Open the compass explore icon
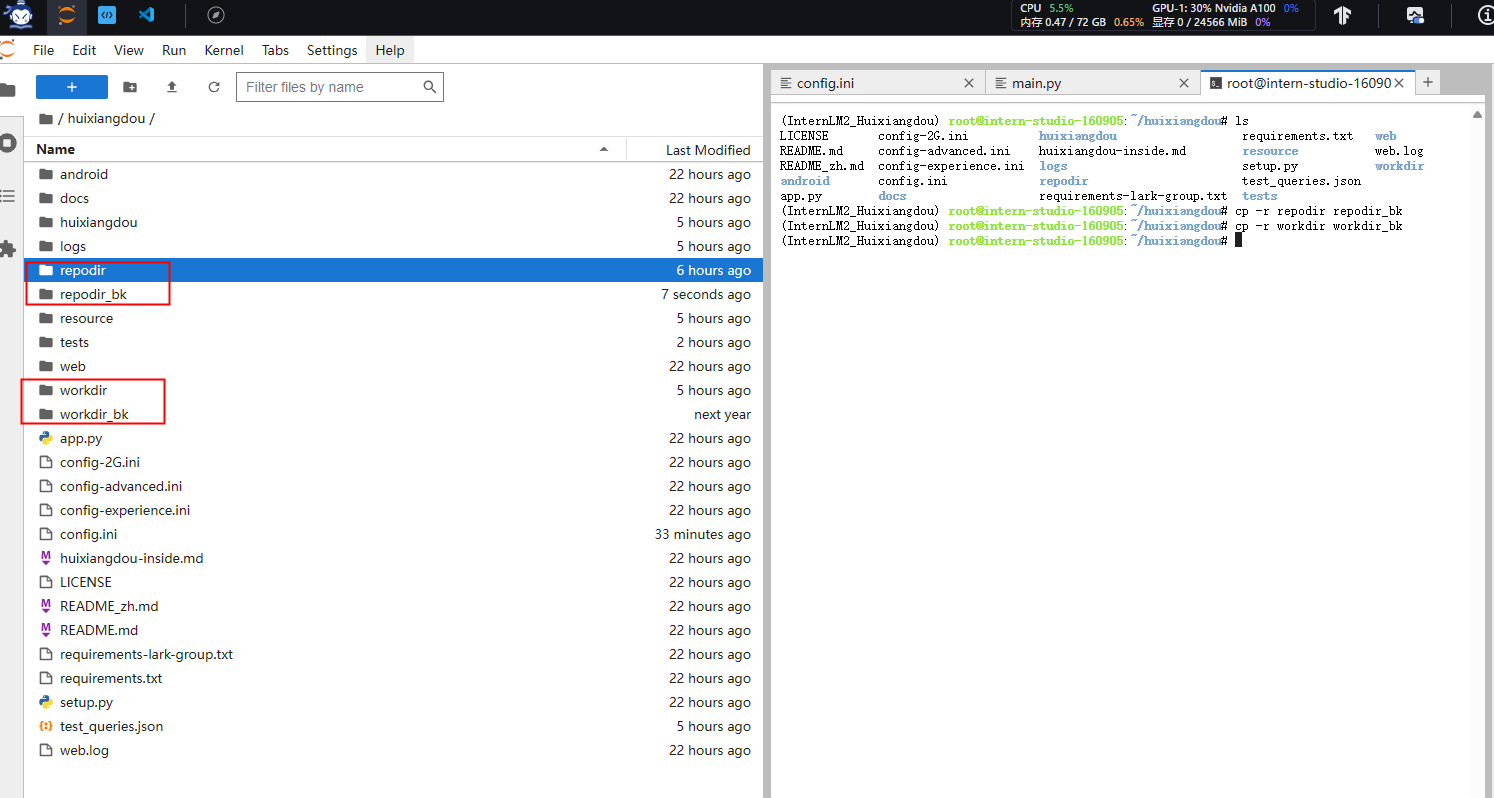The height and width of the screenshot is (798, 1494). 216,15
